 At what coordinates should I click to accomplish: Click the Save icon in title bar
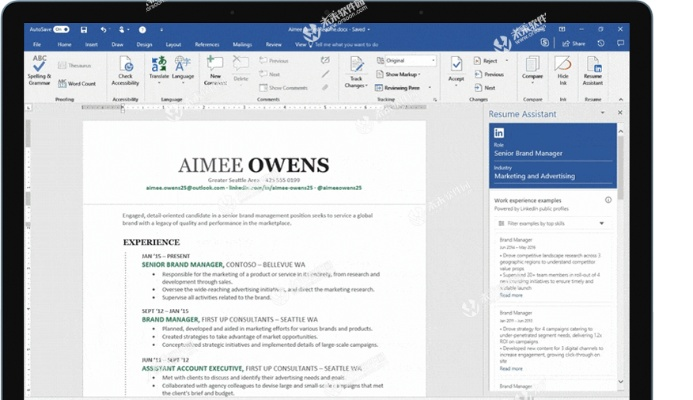[x=84, y=30]
